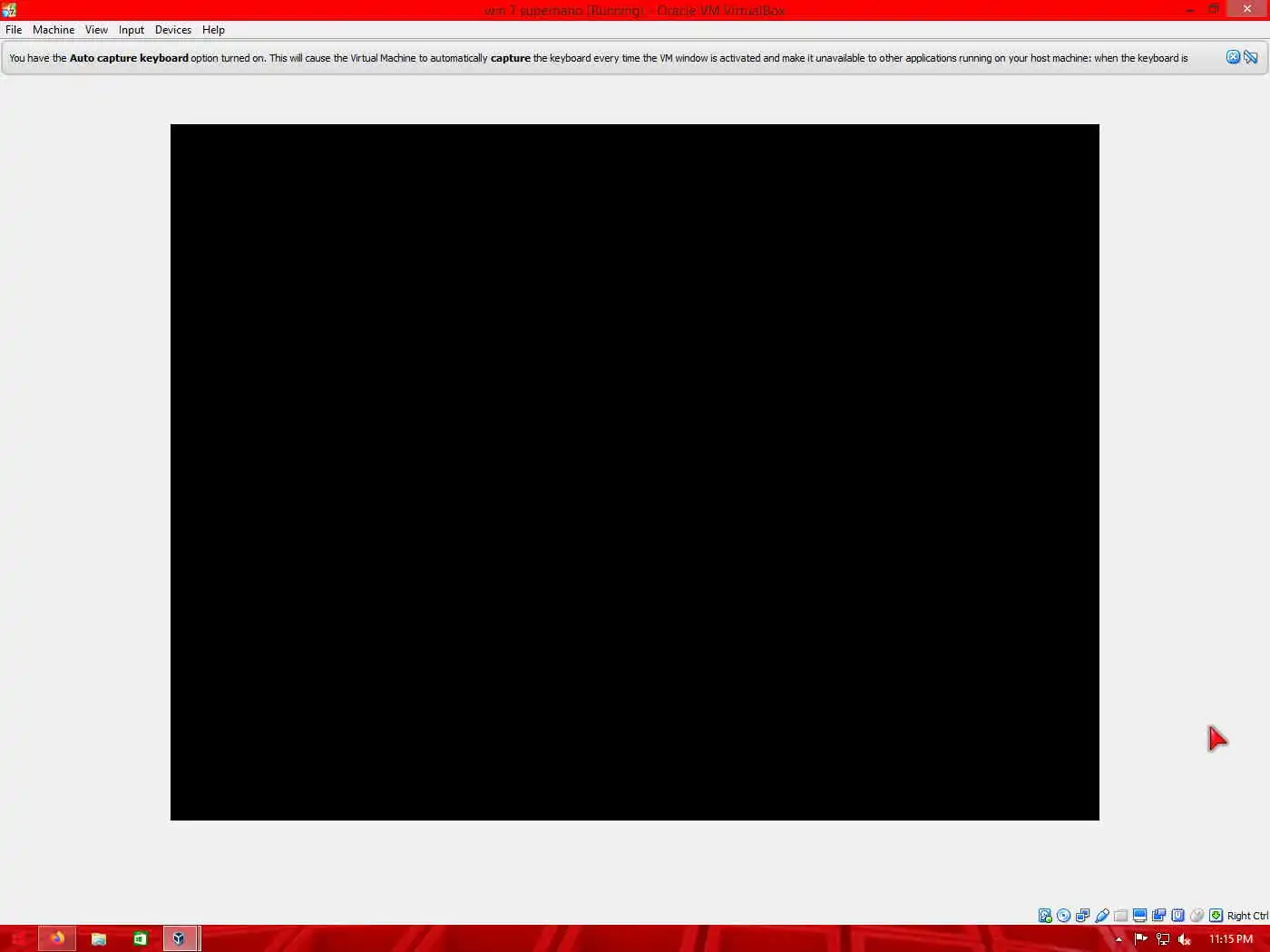Click the hard disk activity indicator
The image size is (1270, 952).
coord(1045,916)
